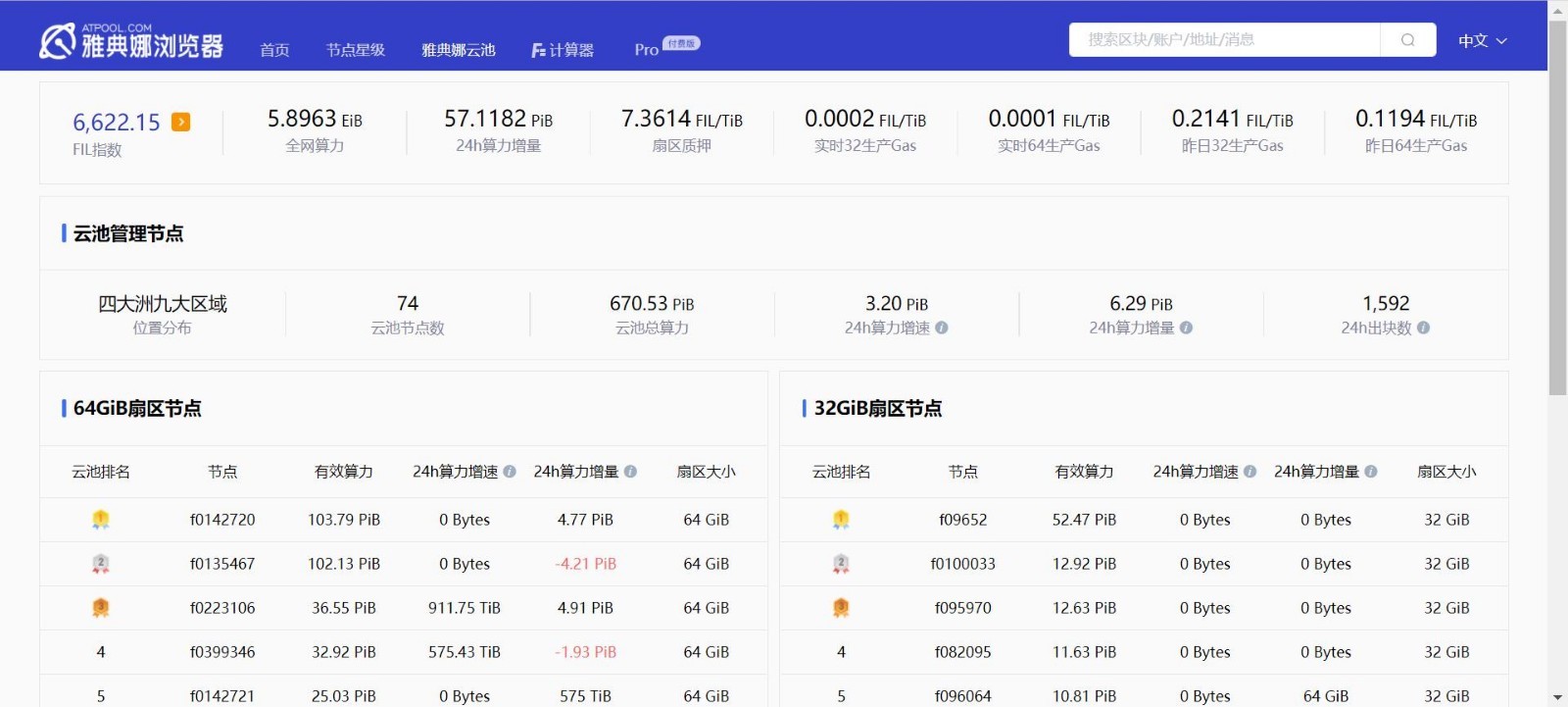Screen dimensions: 1568x707
Task: Click the Athena Explorer logo
Action: [130, 42]
